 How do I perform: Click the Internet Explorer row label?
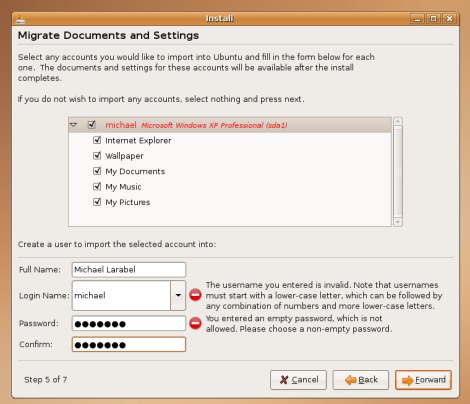coord(138,140)
